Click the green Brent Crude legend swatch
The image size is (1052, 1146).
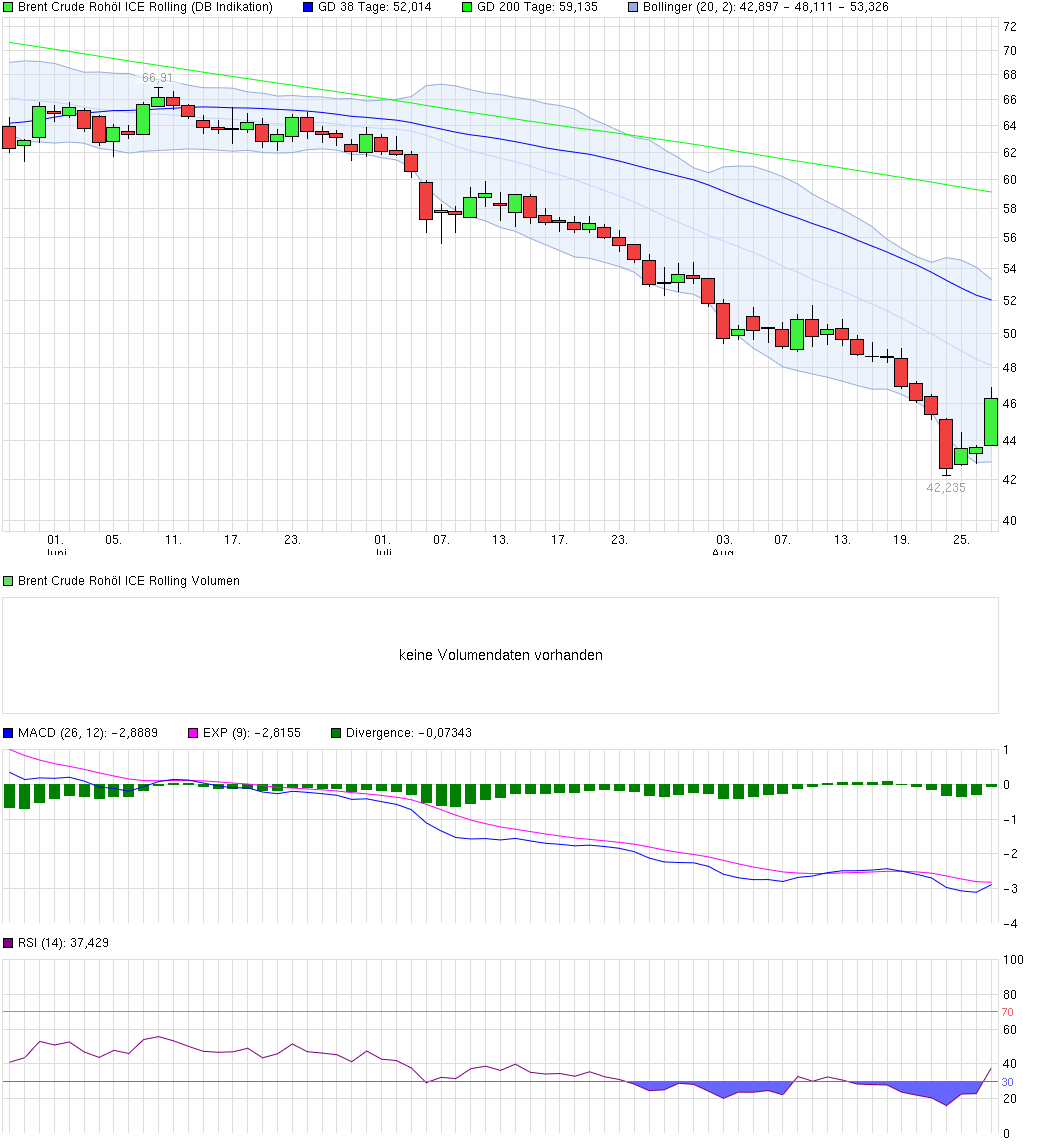coord(8,7)
